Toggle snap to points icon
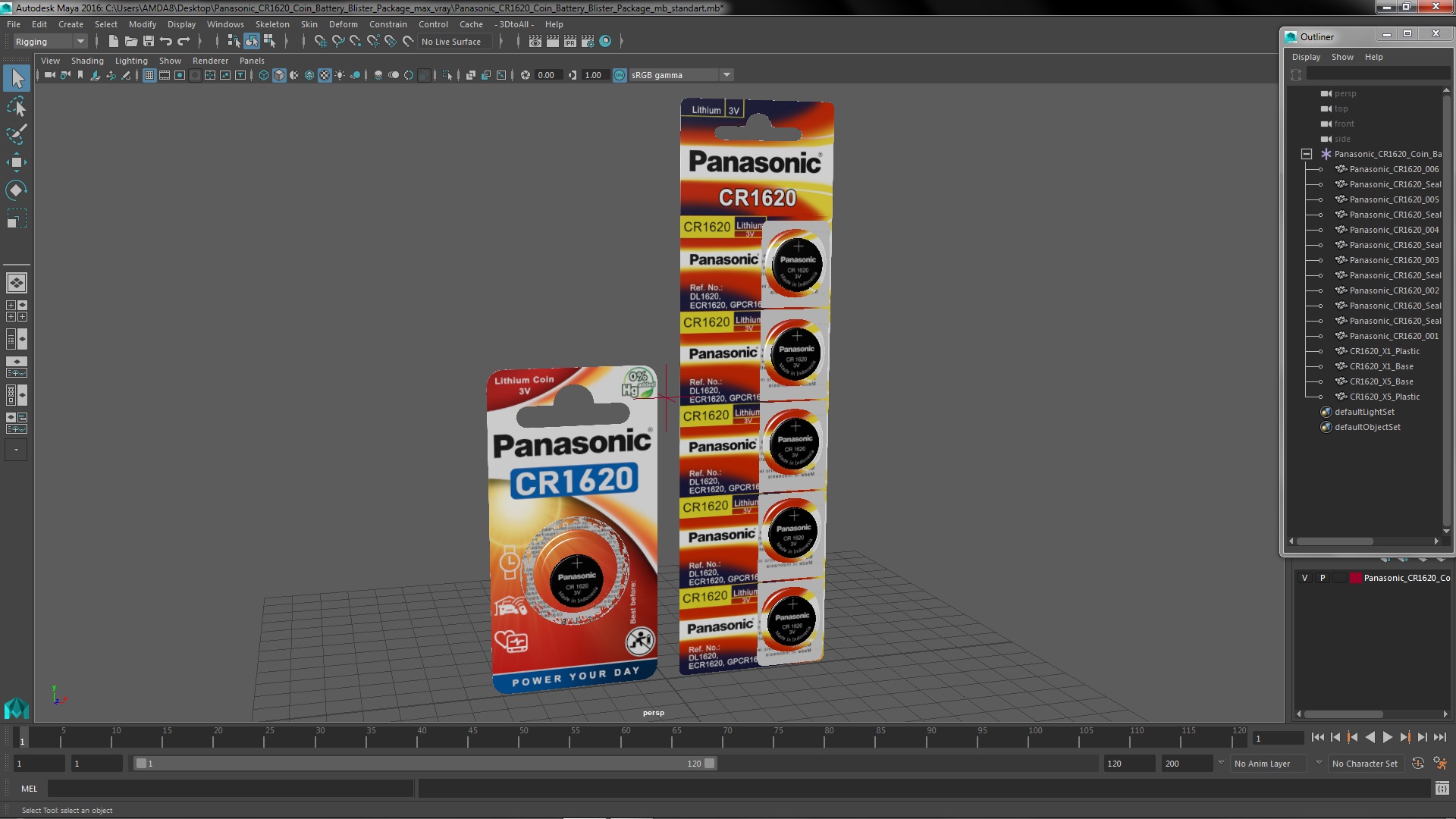1456x819 pixels. pyautogui.click(x=355, y=42)
